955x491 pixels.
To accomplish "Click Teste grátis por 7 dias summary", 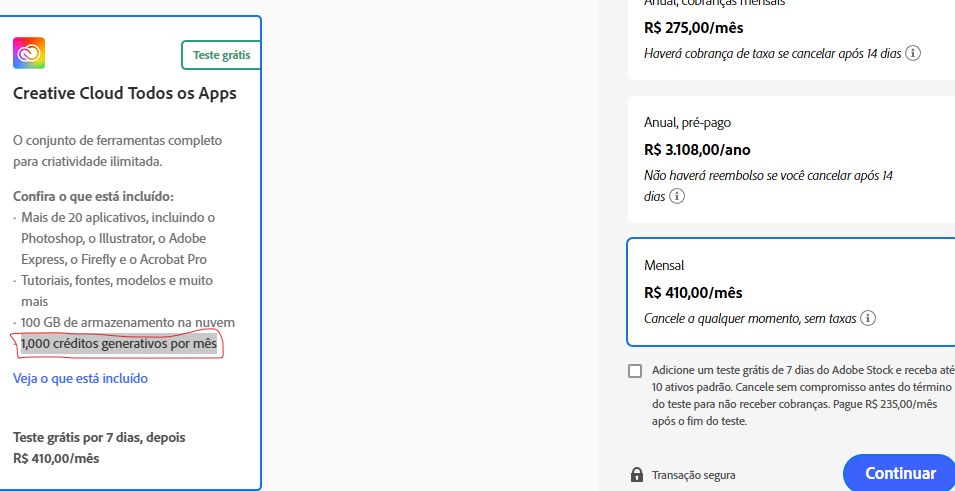I will pos(99,448).
